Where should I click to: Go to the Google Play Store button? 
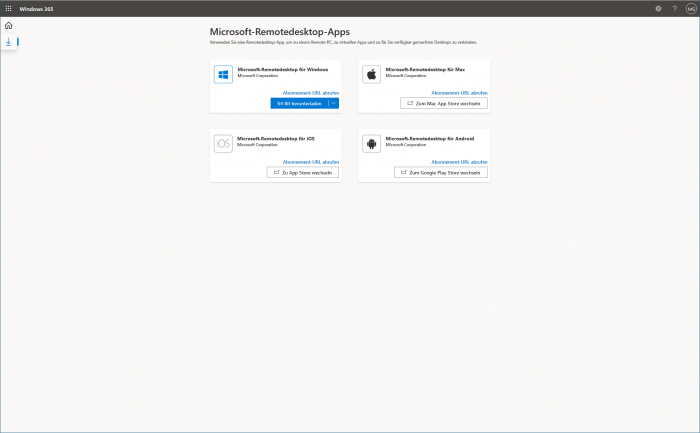point(441,173)
